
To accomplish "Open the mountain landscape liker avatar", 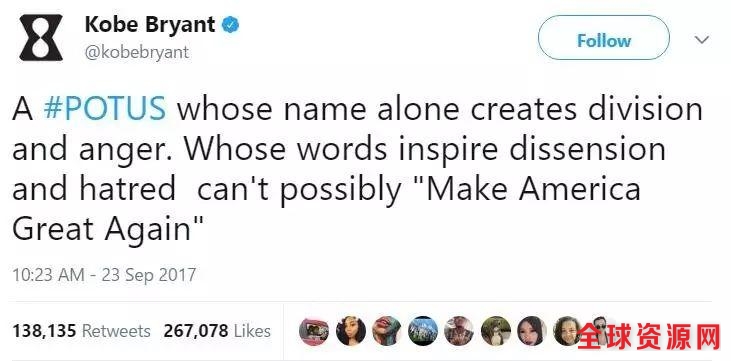I will [x=423, y=331].
